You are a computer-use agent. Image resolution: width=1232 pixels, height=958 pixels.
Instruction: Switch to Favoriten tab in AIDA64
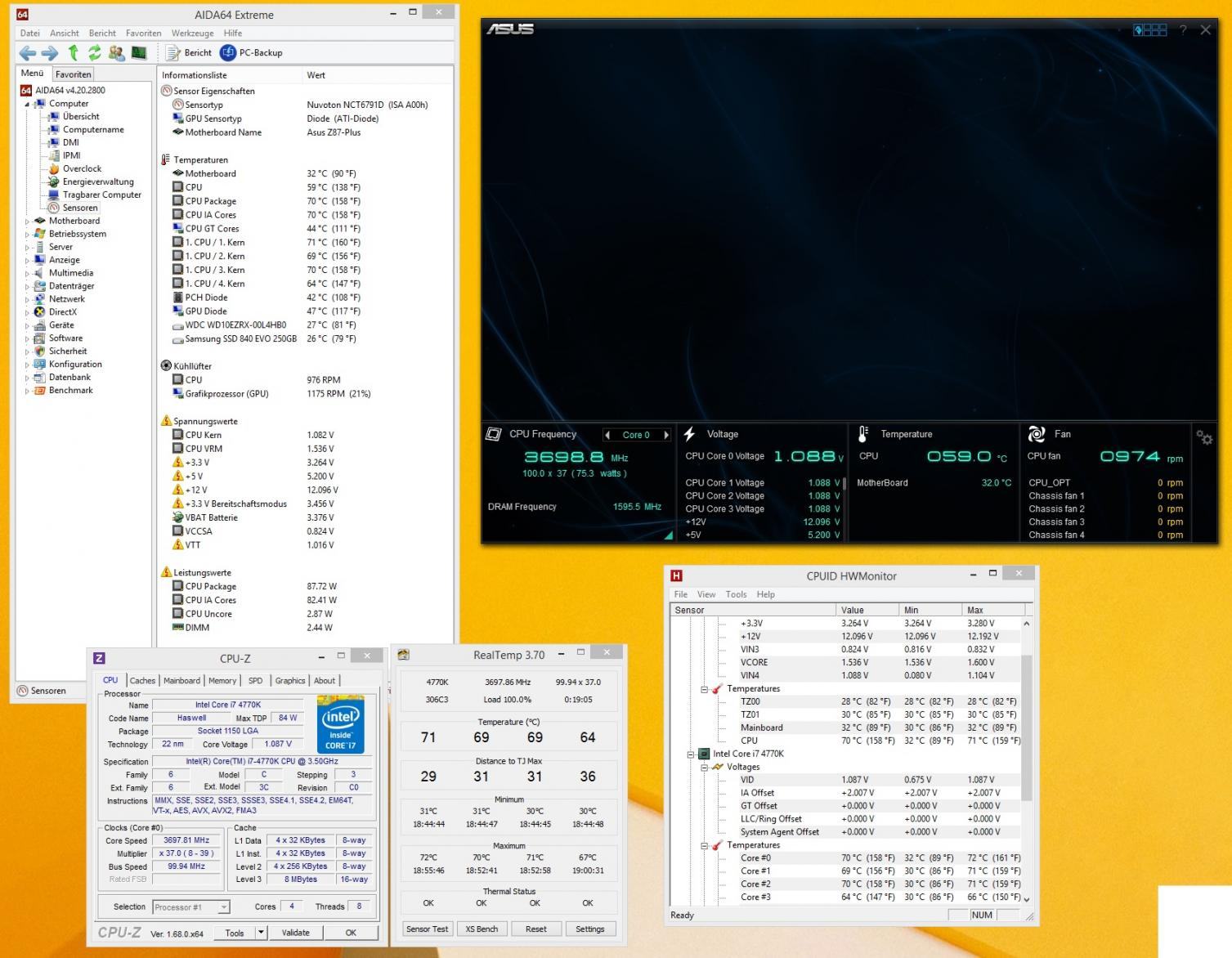[74, 74]
